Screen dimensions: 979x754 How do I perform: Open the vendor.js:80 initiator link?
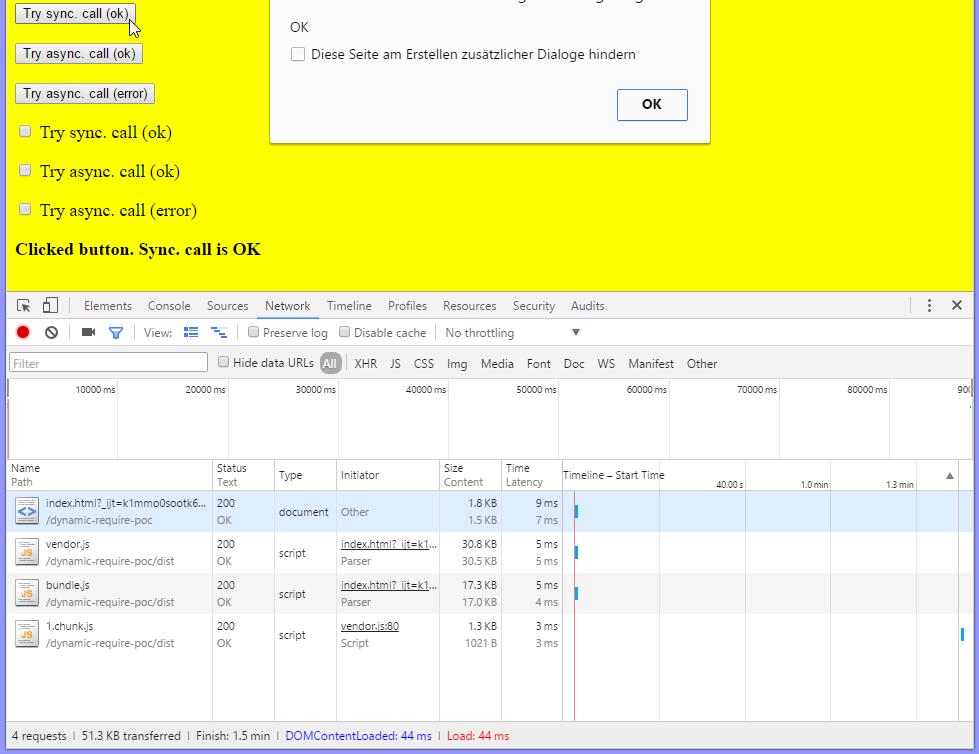coord(370,626)
